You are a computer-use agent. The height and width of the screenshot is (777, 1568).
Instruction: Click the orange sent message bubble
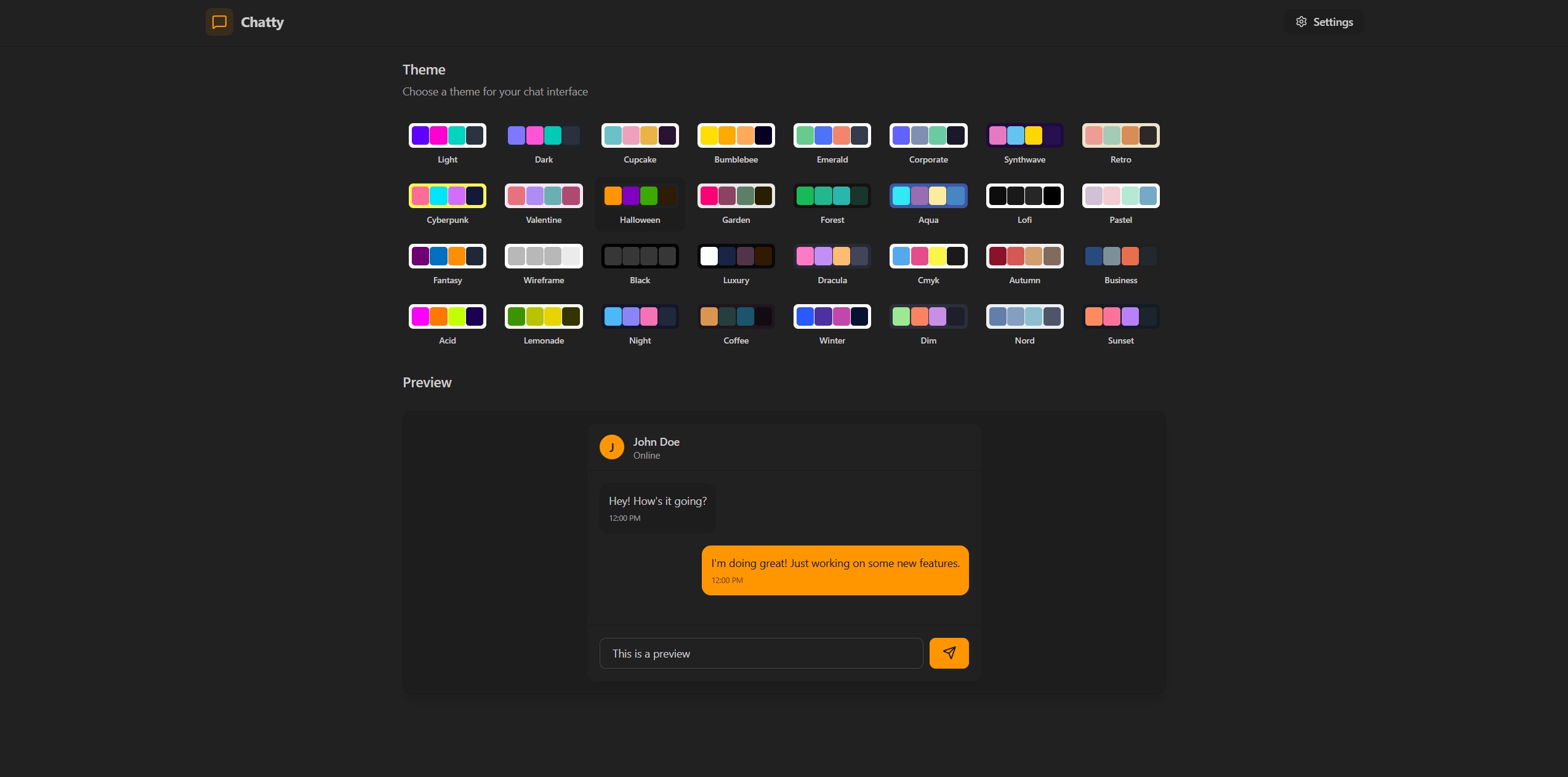tap(835, 570)
